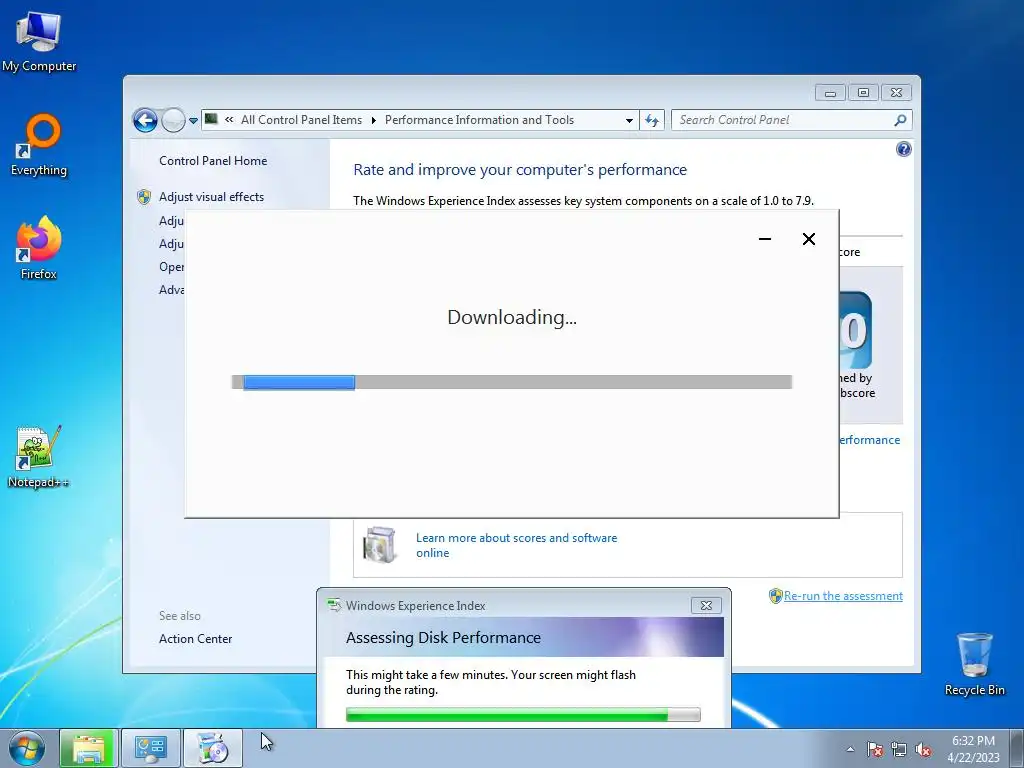Viewport: 1024px width, 768px height.
Task: Click the muted volume tray icon
Action: (x=923, y=749)
